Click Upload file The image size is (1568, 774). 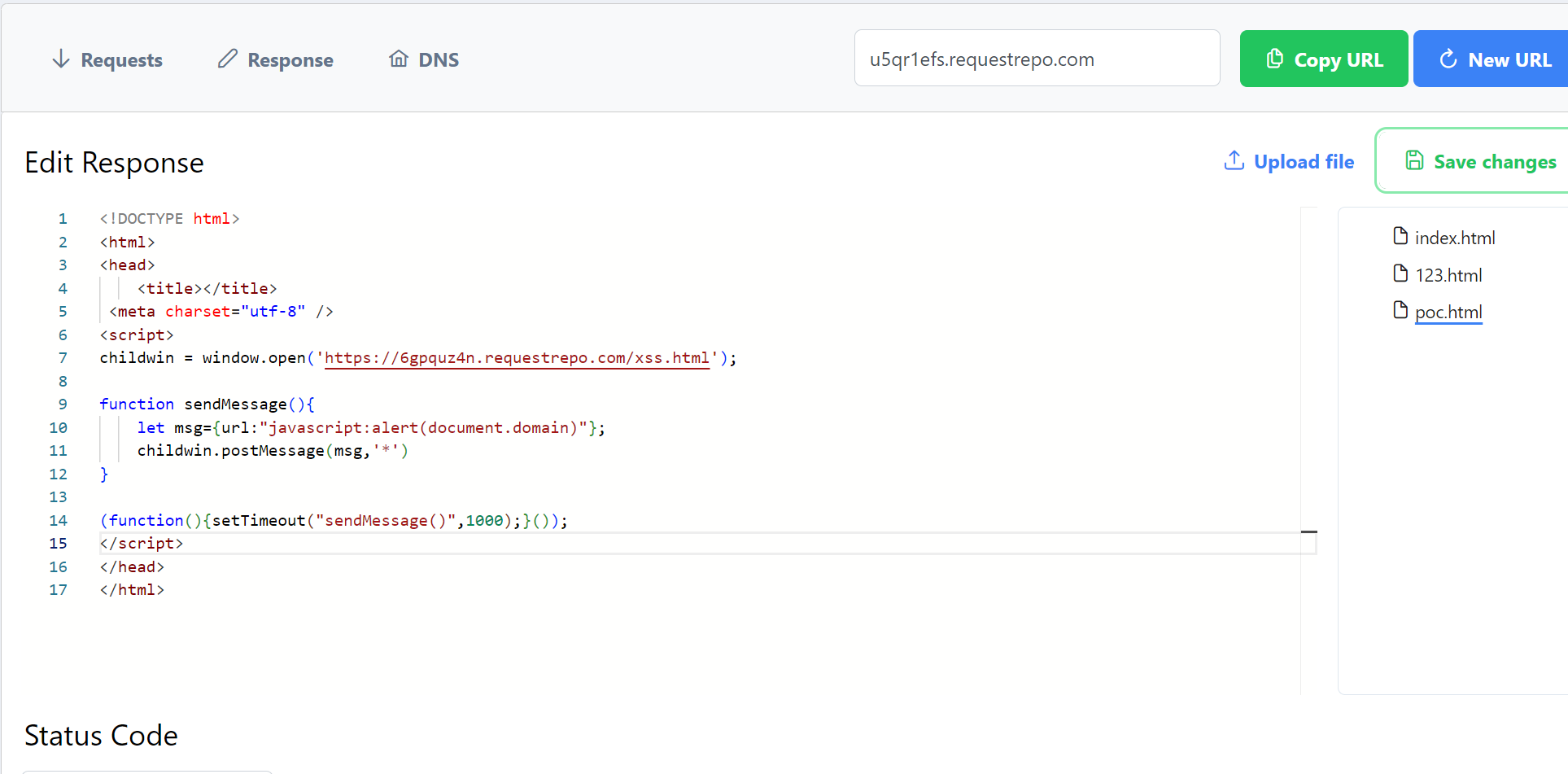tap(1289, 161)
